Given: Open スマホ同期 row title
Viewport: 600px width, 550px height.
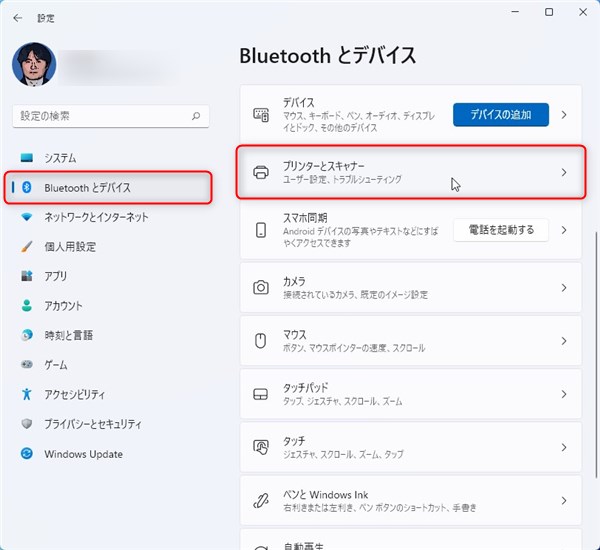Looking at the screenshot, I should (305, 218).
